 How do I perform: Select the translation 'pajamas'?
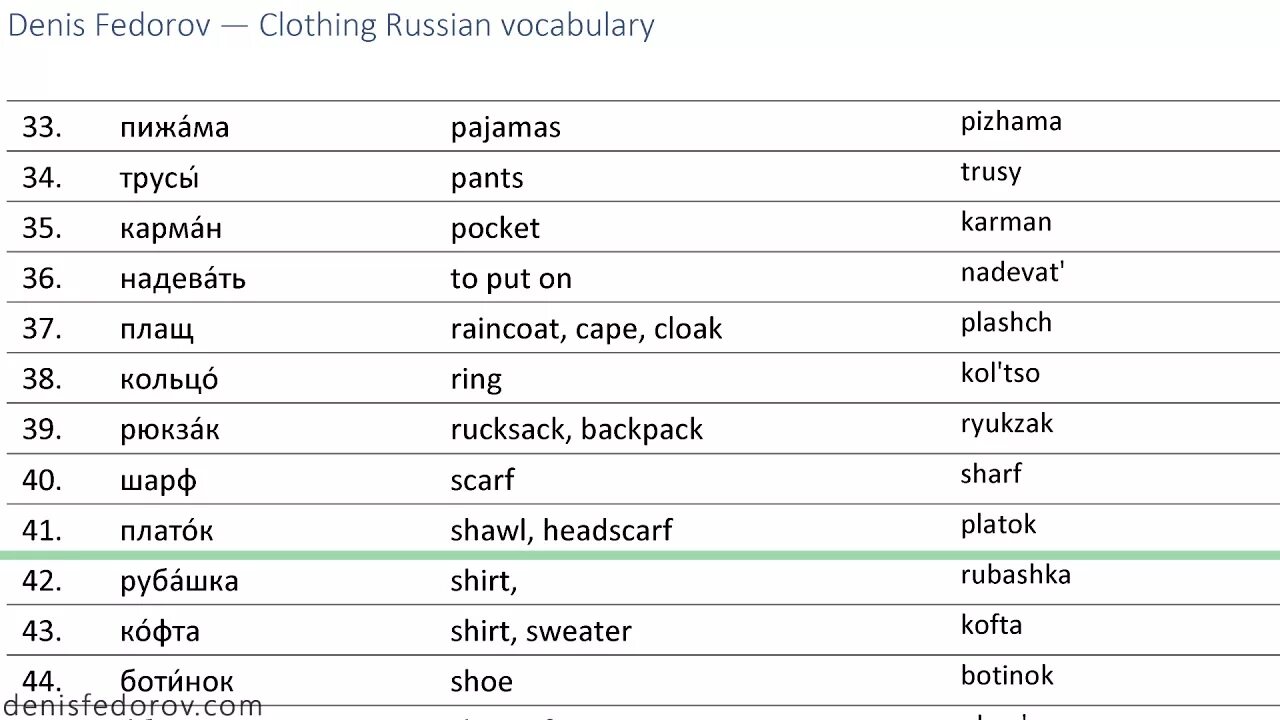pyautogui.click(x=505, y=129)
